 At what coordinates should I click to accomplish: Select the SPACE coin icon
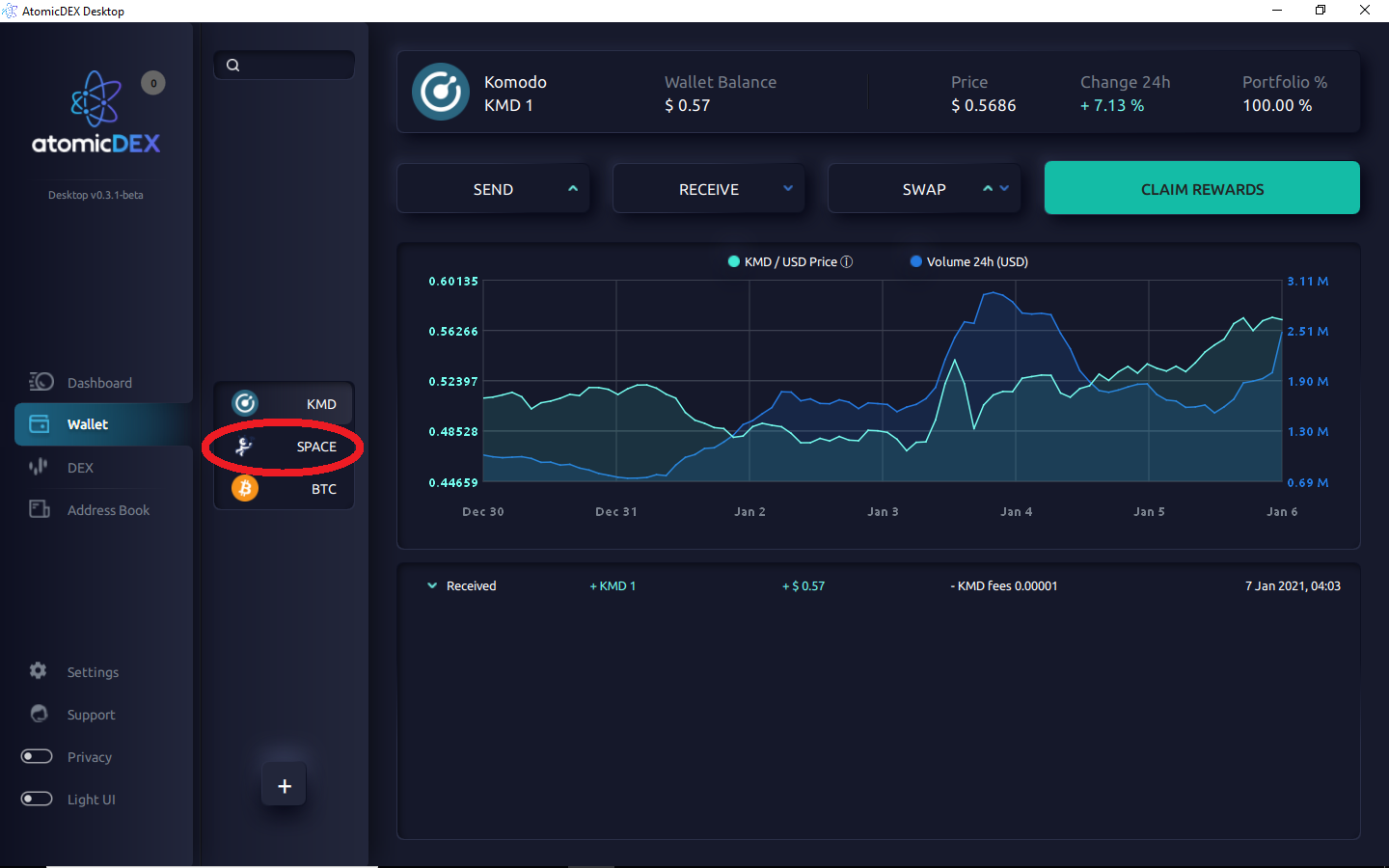[x=244, y=446]
